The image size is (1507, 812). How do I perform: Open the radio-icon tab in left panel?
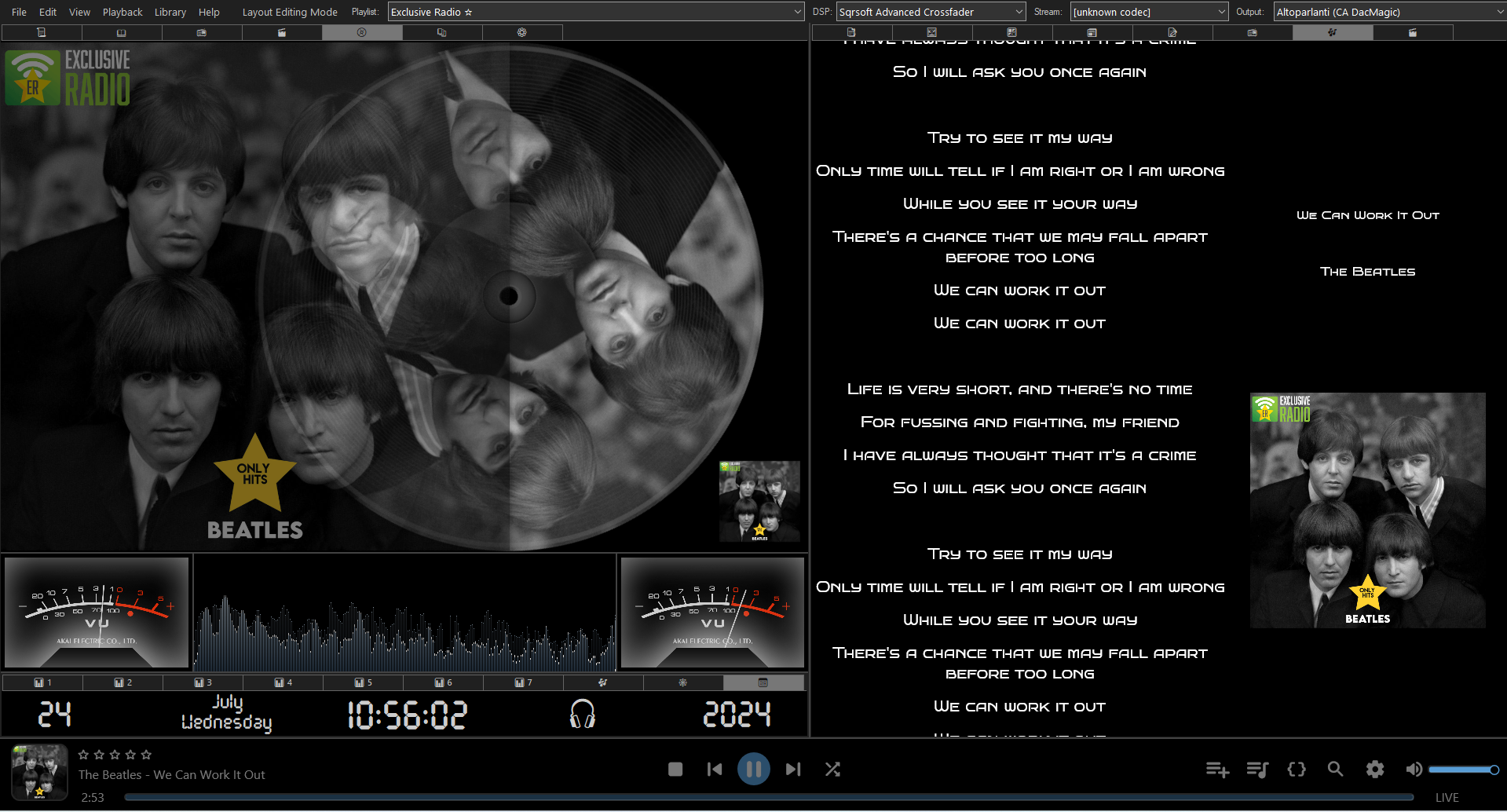click(202, 33)
